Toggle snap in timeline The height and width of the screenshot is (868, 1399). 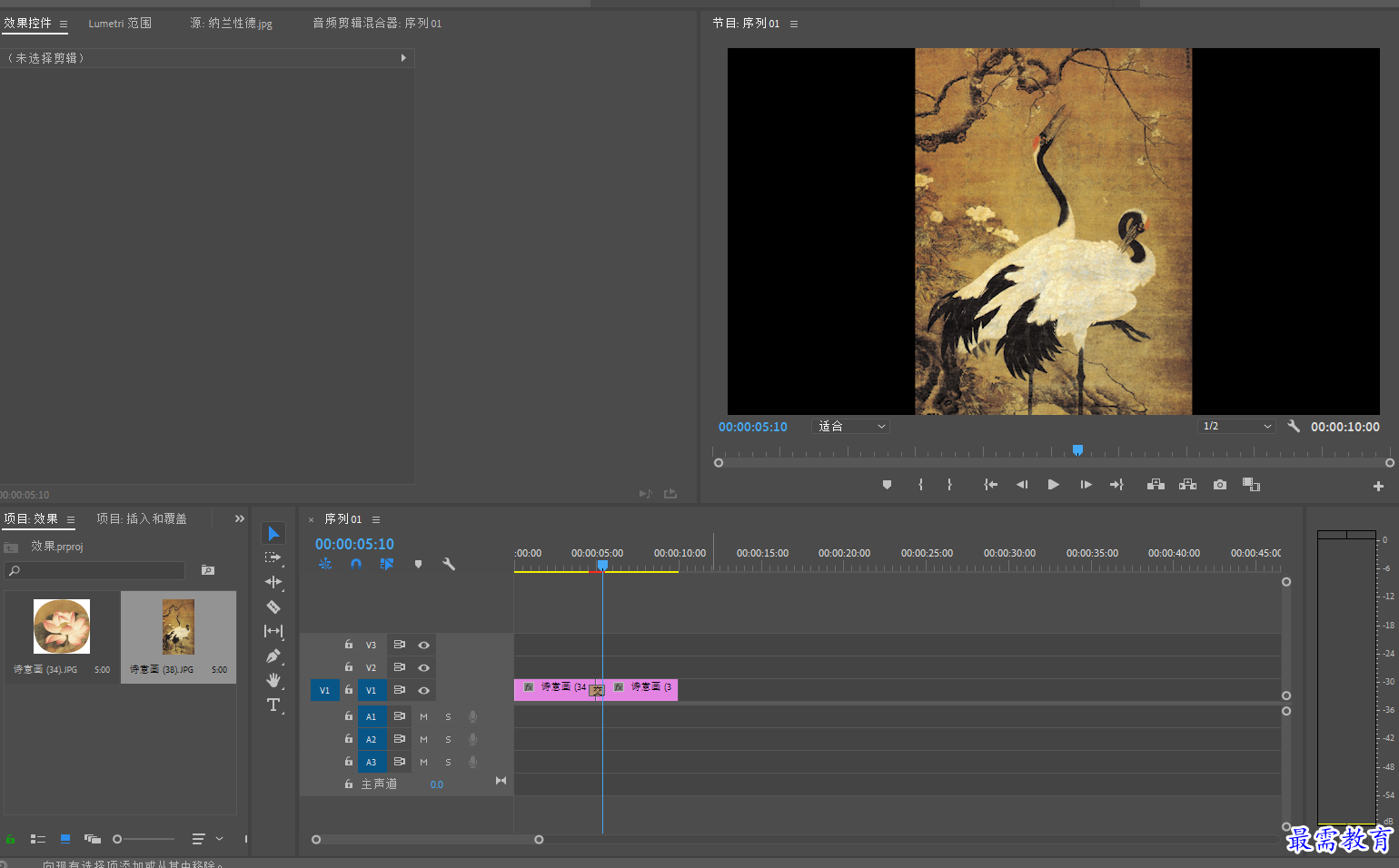(356, 564)
